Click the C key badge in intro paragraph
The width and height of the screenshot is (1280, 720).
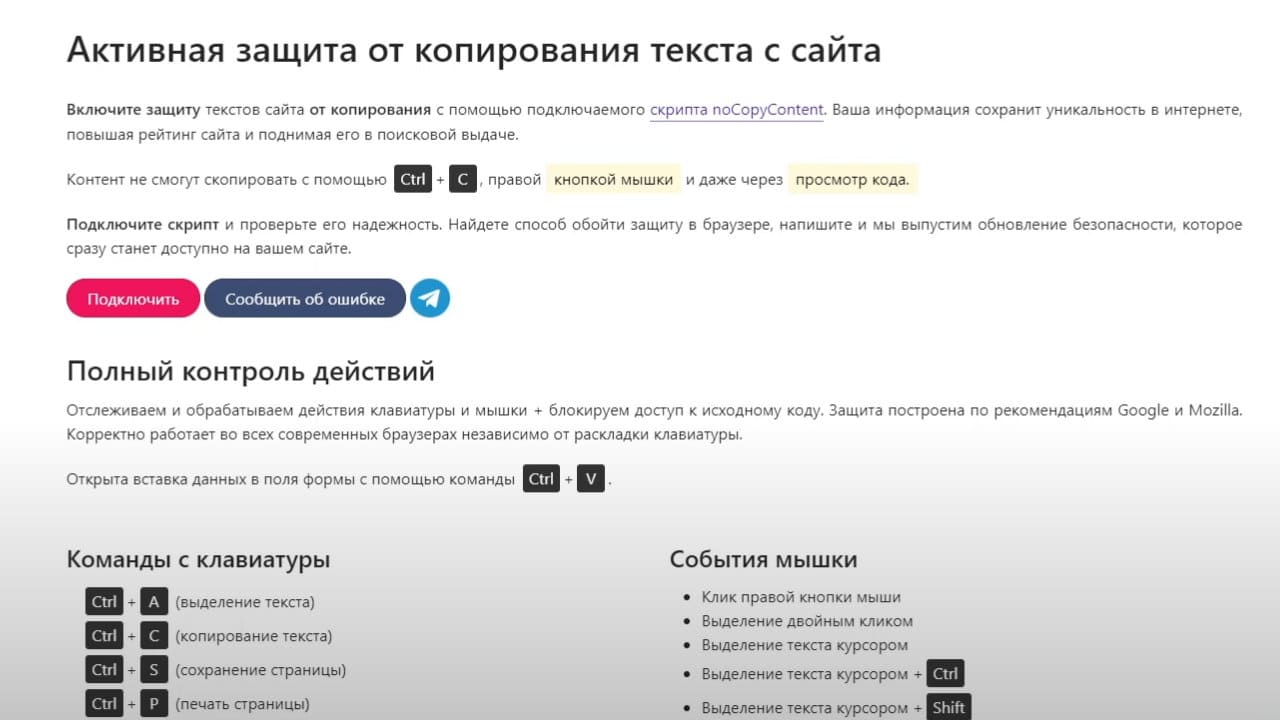[462, 180]
